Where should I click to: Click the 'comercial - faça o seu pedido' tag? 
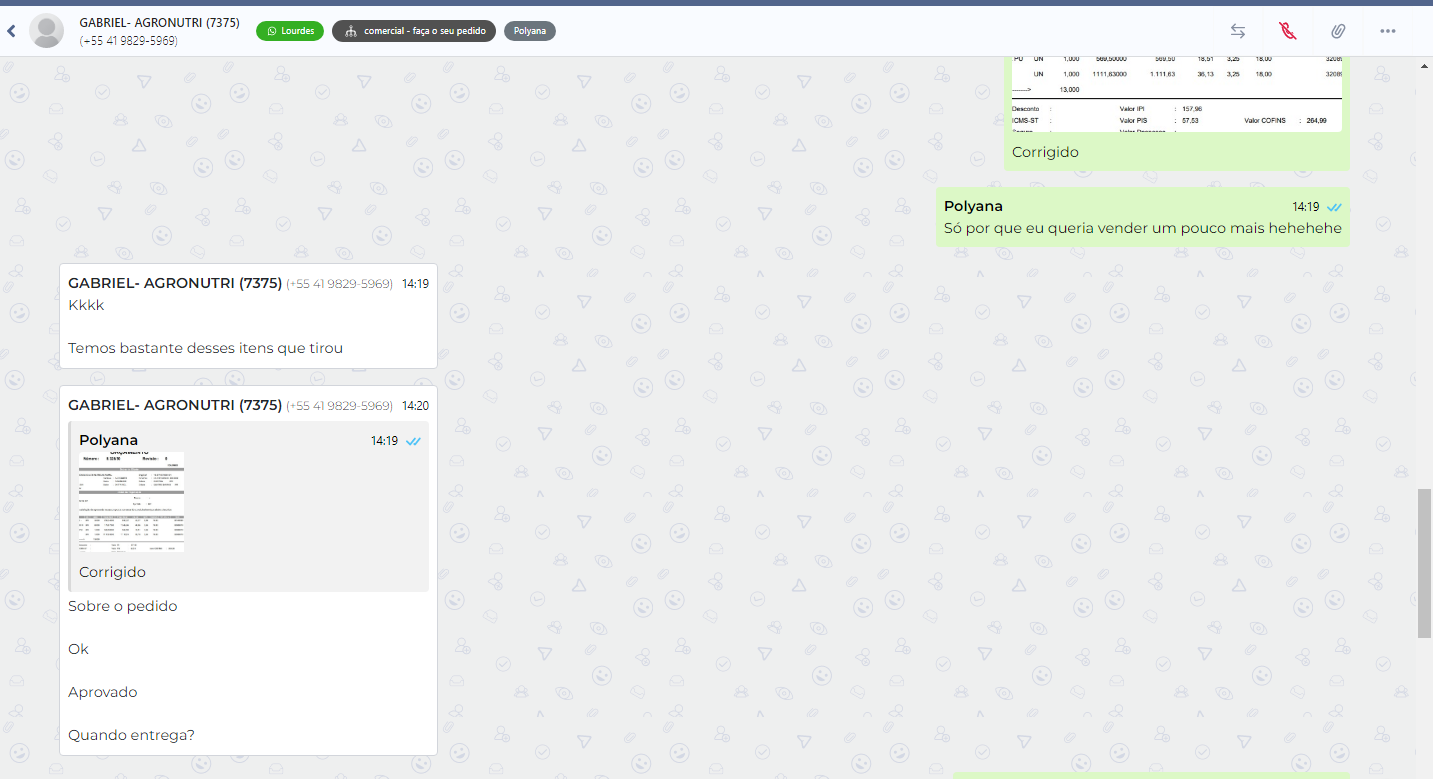(x=414, y=31)
